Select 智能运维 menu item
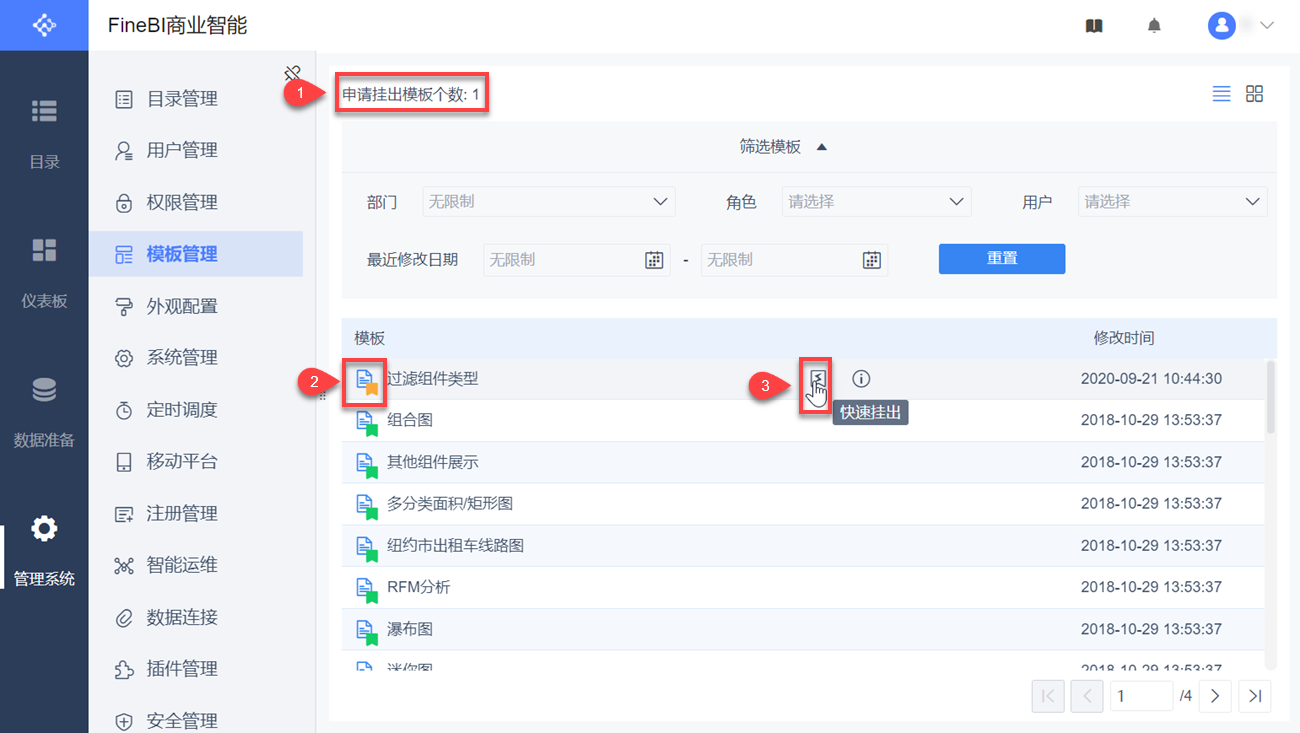 [196, 565]
